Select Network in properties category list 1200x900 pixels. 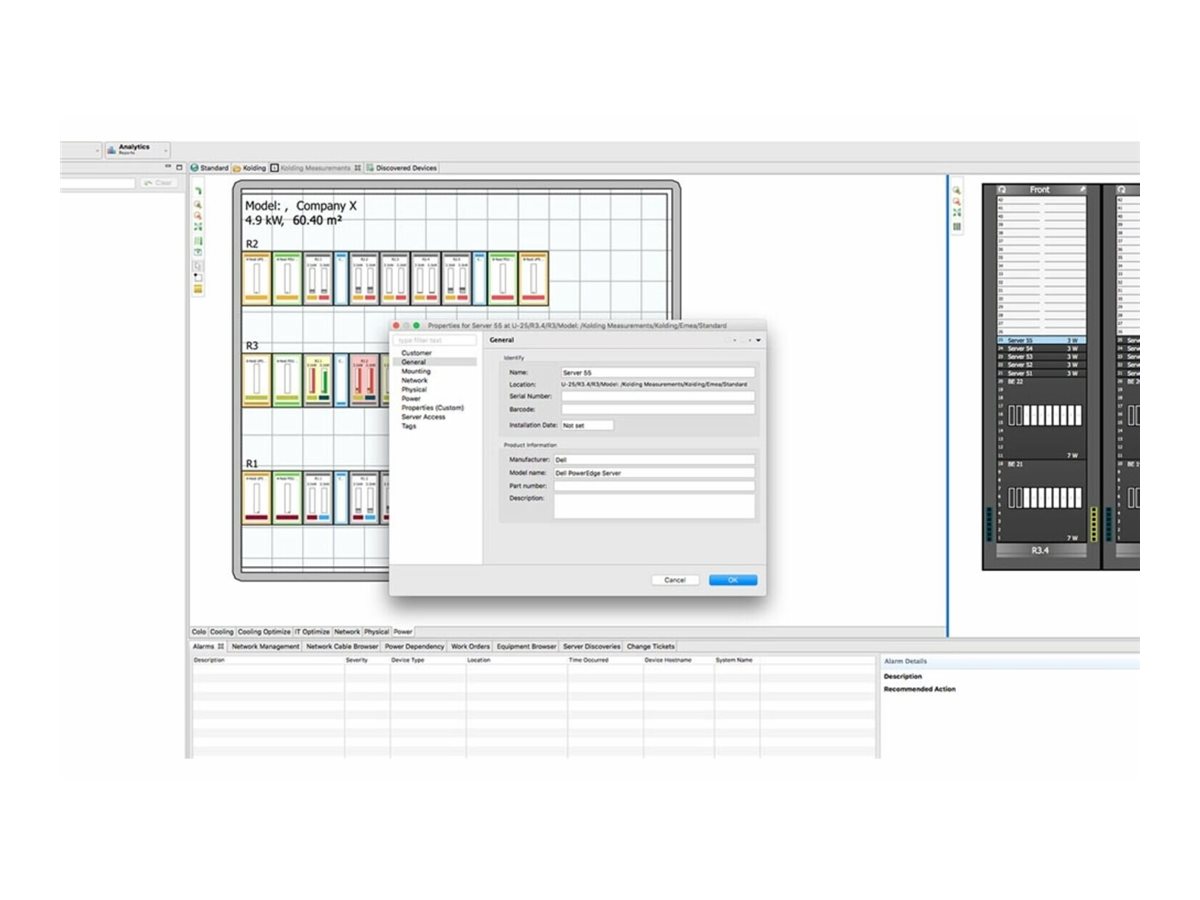click(414, 380)
